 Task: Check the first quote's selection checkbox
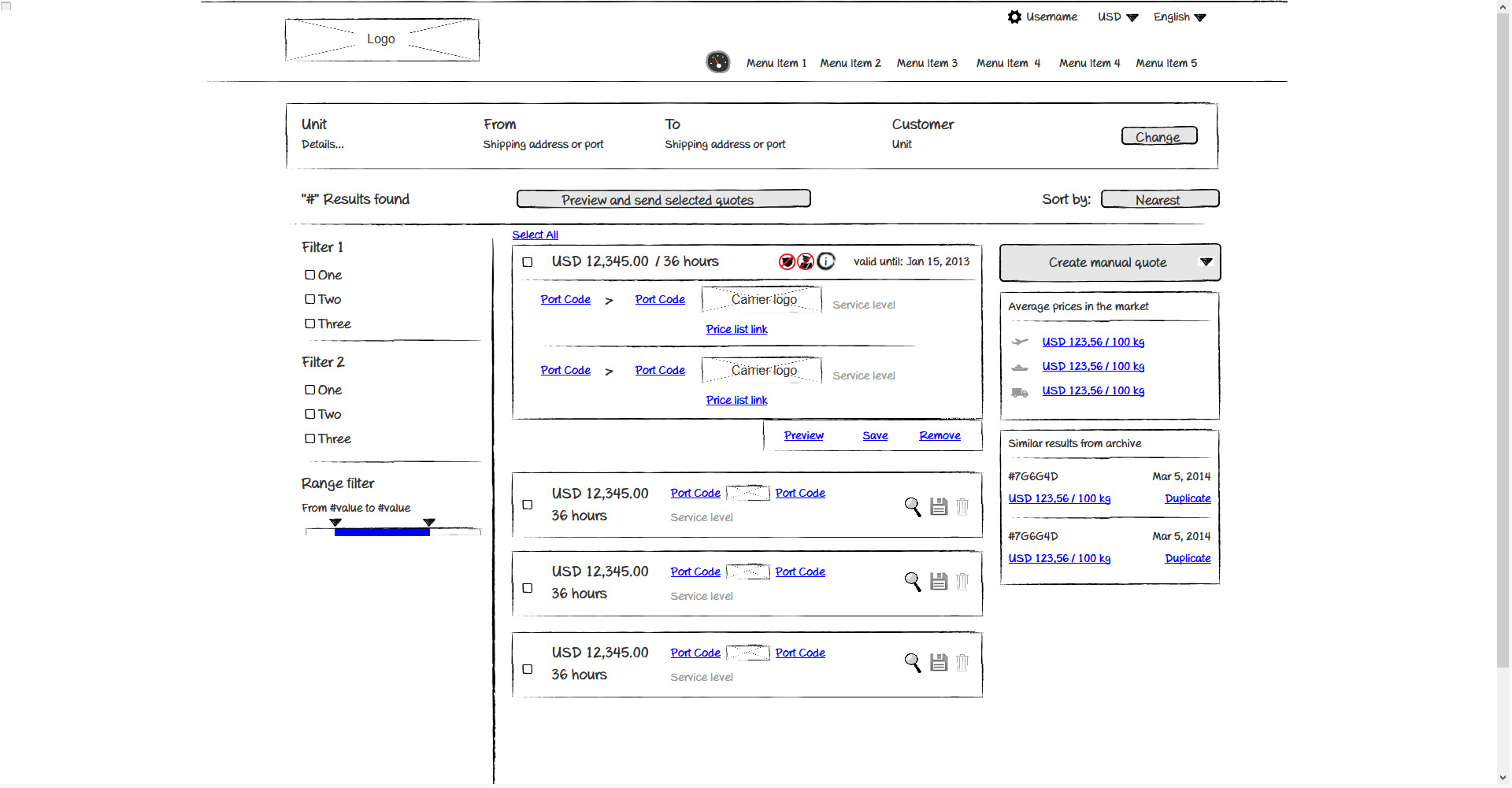(528, 262)
